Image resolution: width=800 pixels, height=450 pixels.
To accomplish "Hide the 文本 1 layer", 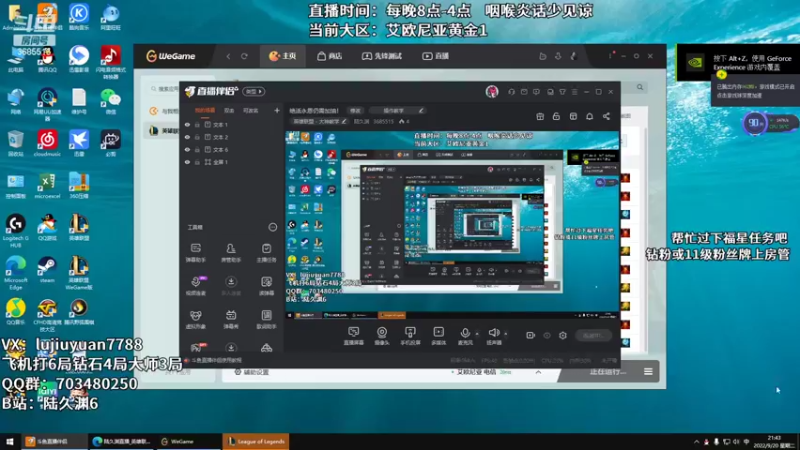I will [187, 124].
